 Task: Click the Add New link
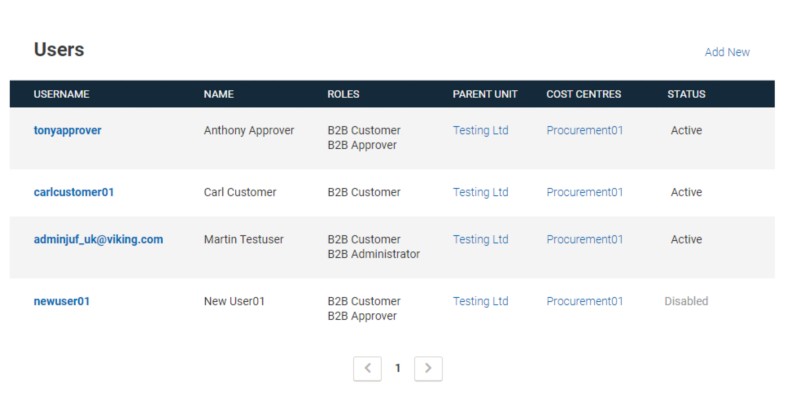[x=727, y=52]
